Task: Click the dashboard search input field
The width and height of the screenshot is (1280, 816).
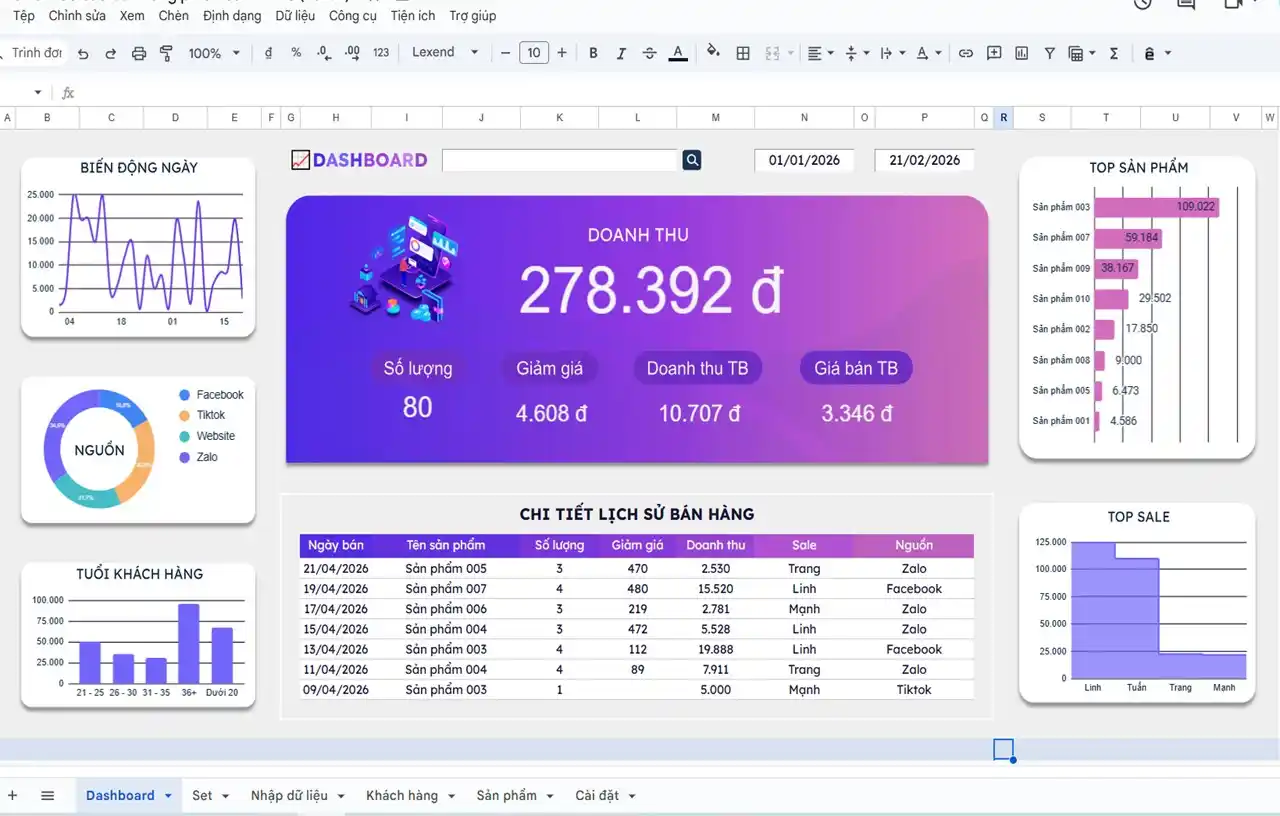Action: click(560, 160)
